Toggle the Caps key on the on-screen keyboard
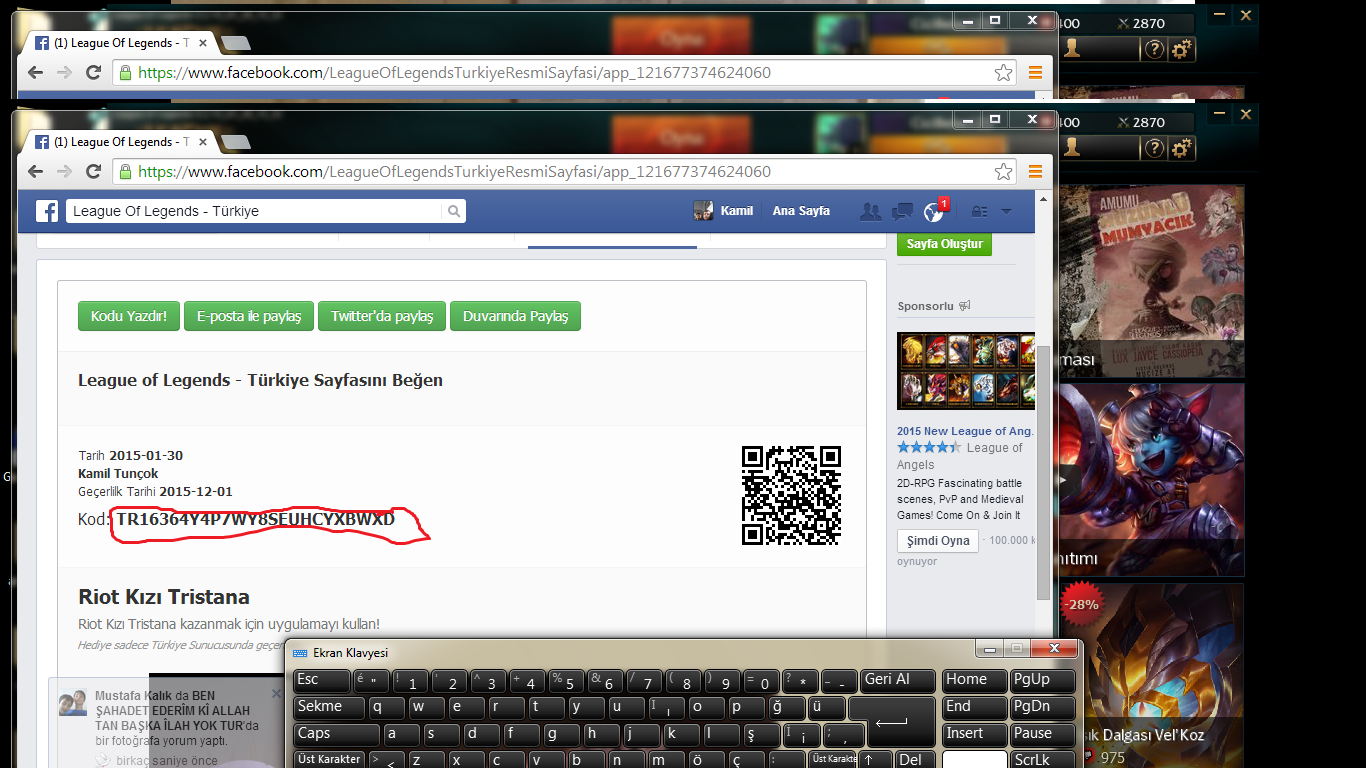 coord(336,734)
